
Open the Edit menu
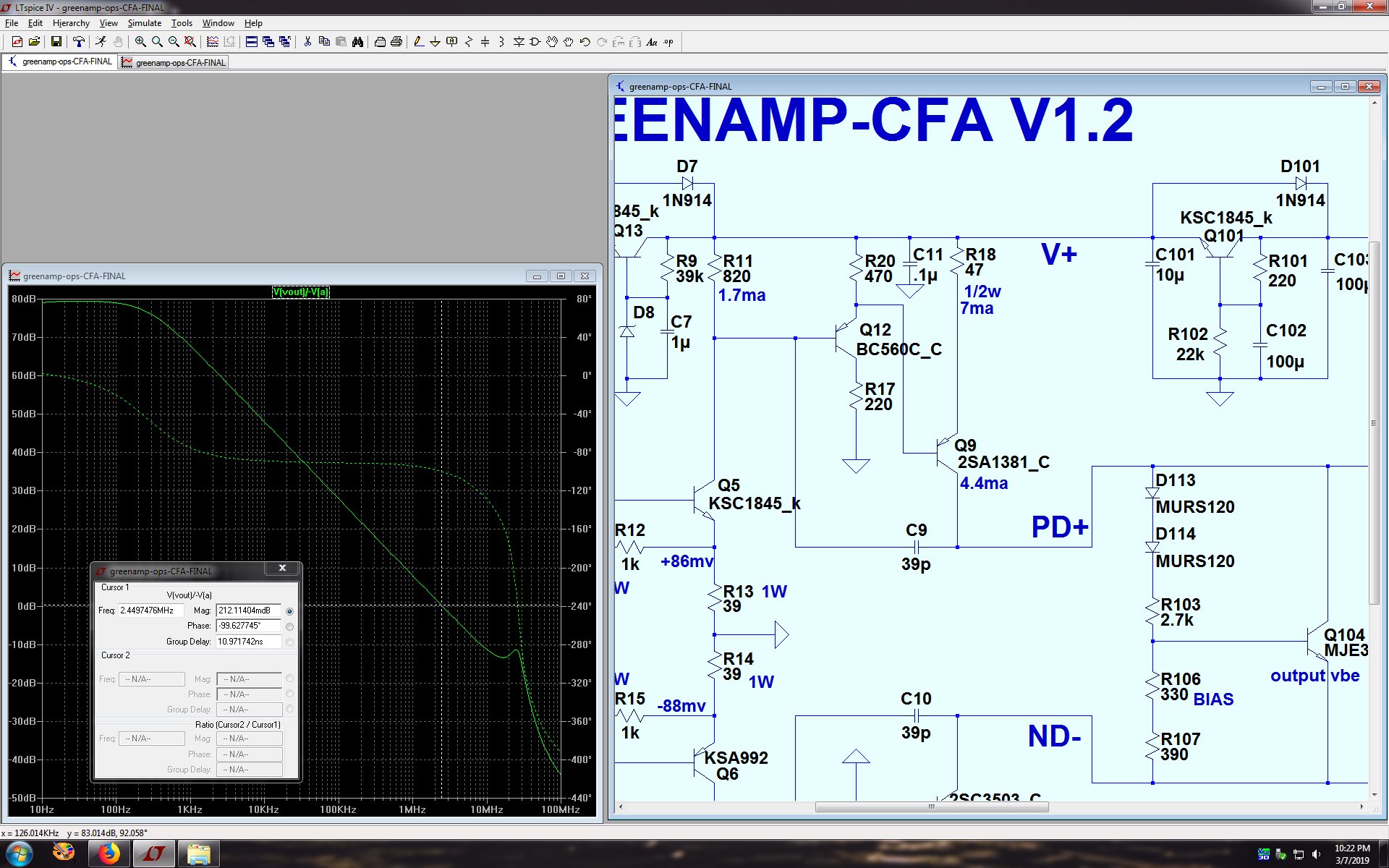coord(35,23)
